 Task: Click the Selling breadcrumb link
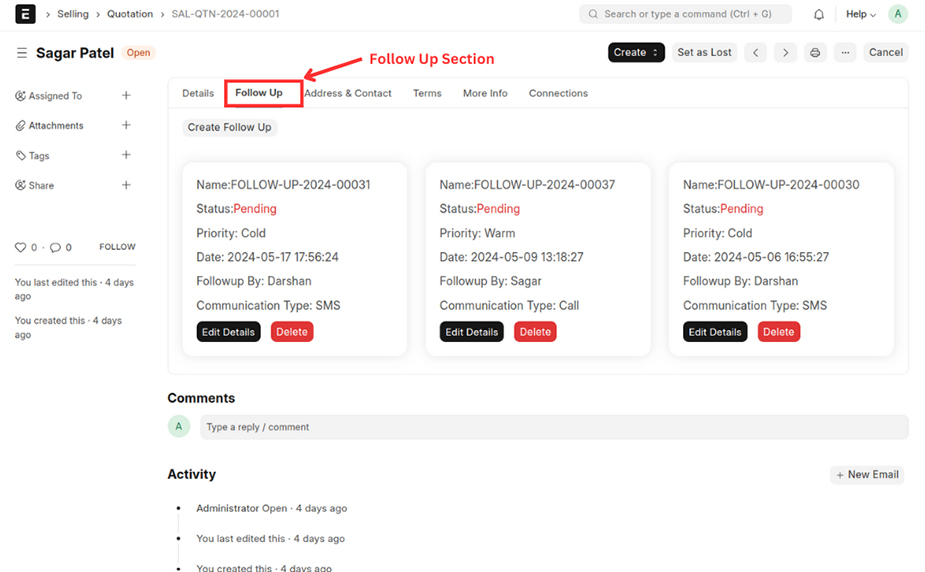(72, 14)
